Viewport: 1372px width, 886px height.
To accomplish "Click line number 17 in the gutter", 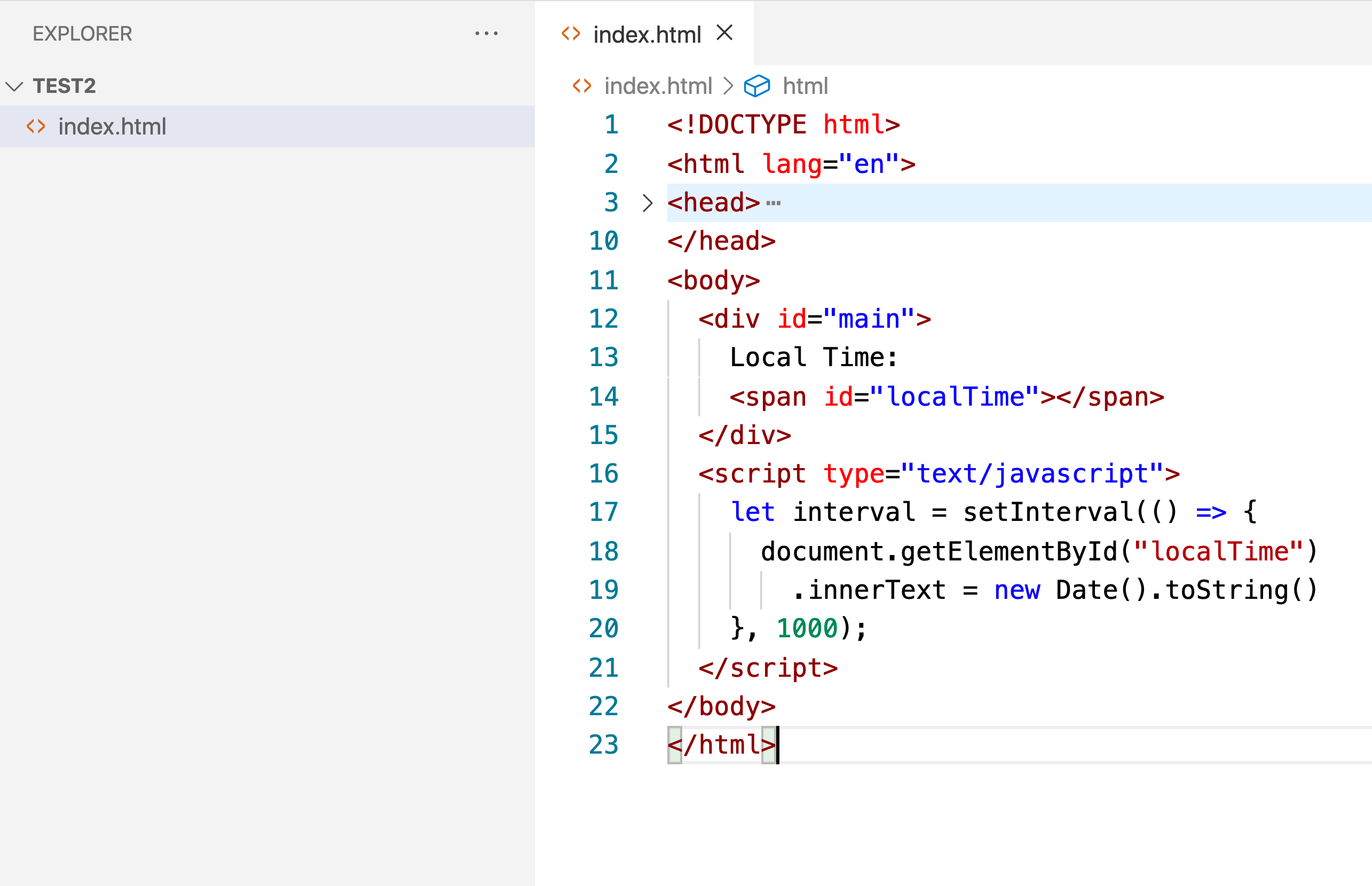I will tap(604, 512).
